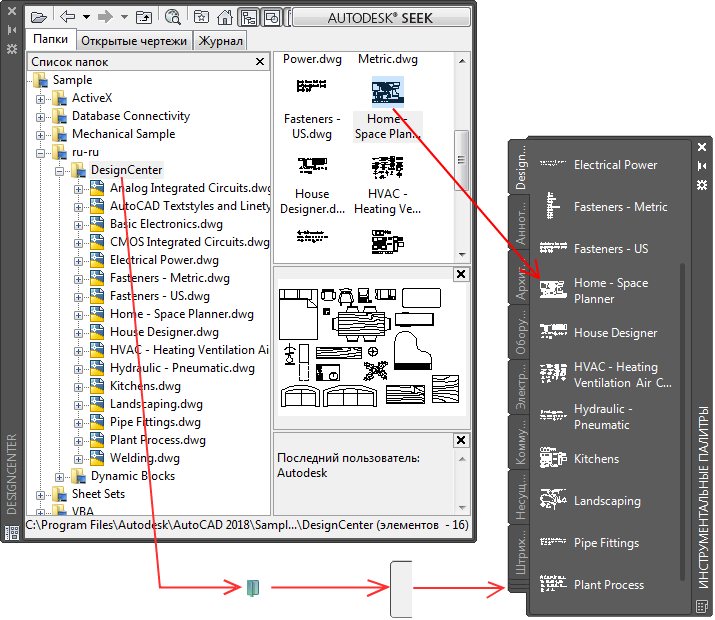Viewport: 715px width, 620px height.
Task: Select Electrical Power.dwg in tree
Action: tap(164, 260)
